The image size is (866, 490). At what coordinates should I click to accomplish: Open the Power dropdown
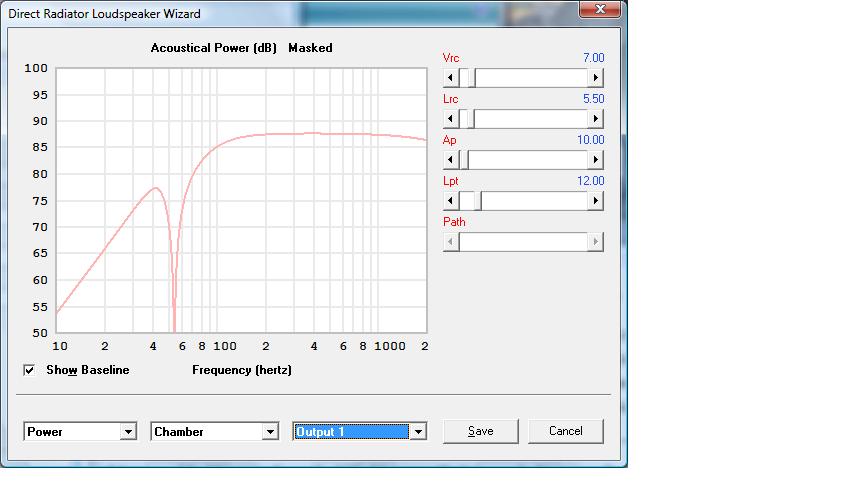tap(128, 431)
